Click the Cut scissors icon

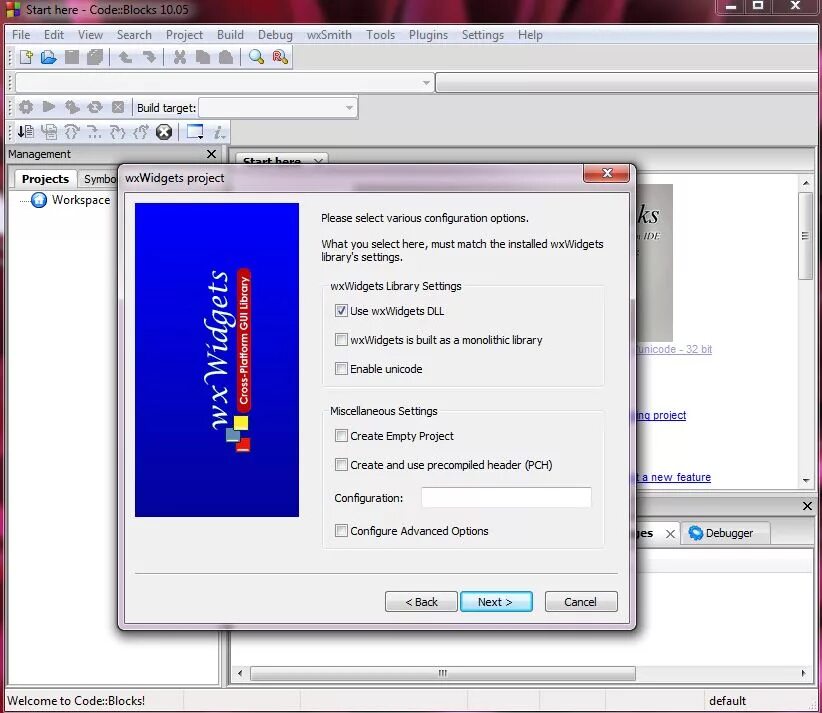tap(180, 57)
